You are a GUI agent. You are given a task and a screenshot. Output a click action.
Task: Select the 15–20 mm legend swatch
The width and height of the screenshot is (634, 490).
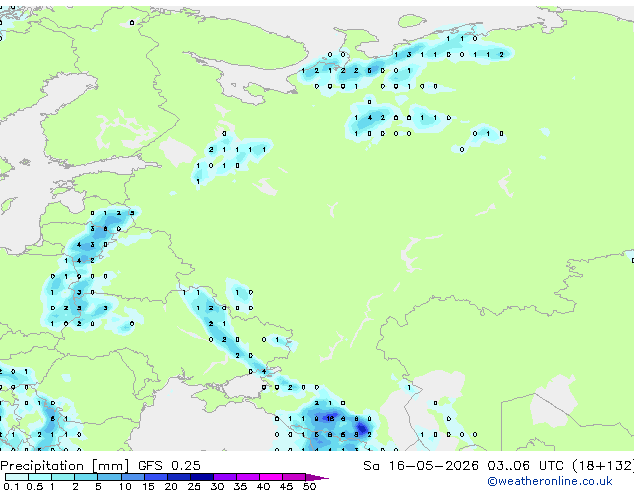pyautogui.click(x=156, y=477)
